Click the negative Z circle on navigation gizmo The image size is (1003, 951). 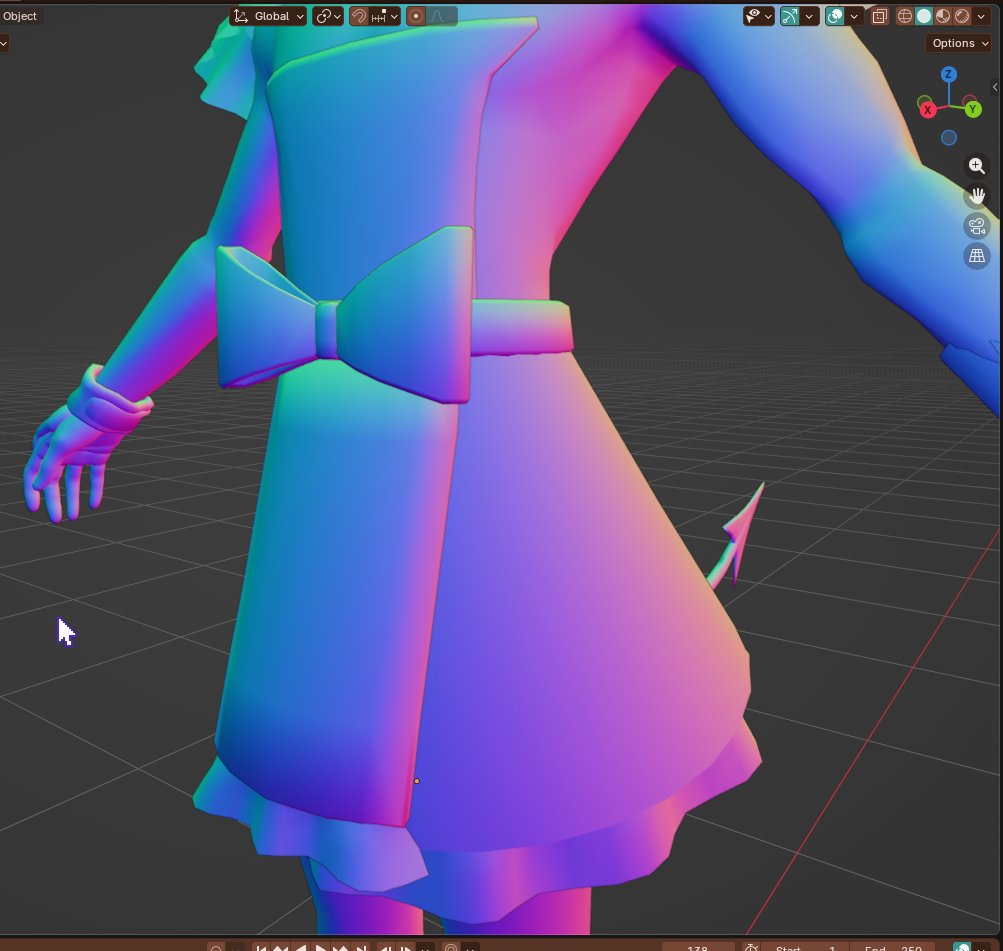coord(949,138)
